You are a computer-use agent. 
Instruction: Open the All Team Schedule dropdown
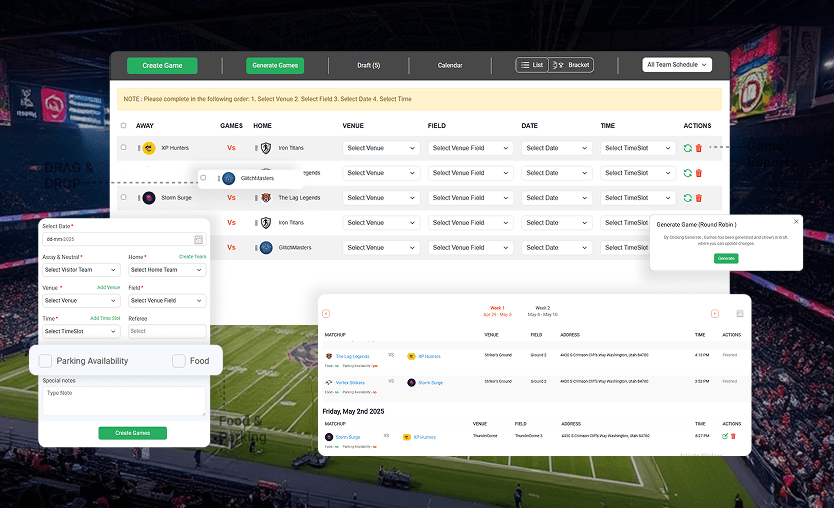(x=677, y=65)
